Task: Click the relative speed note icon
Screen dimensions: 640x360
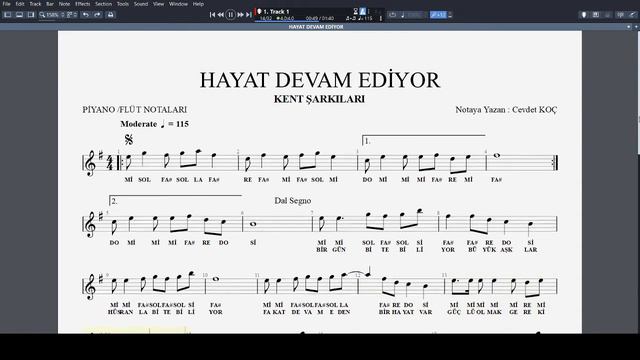Action: coord(402,15)
